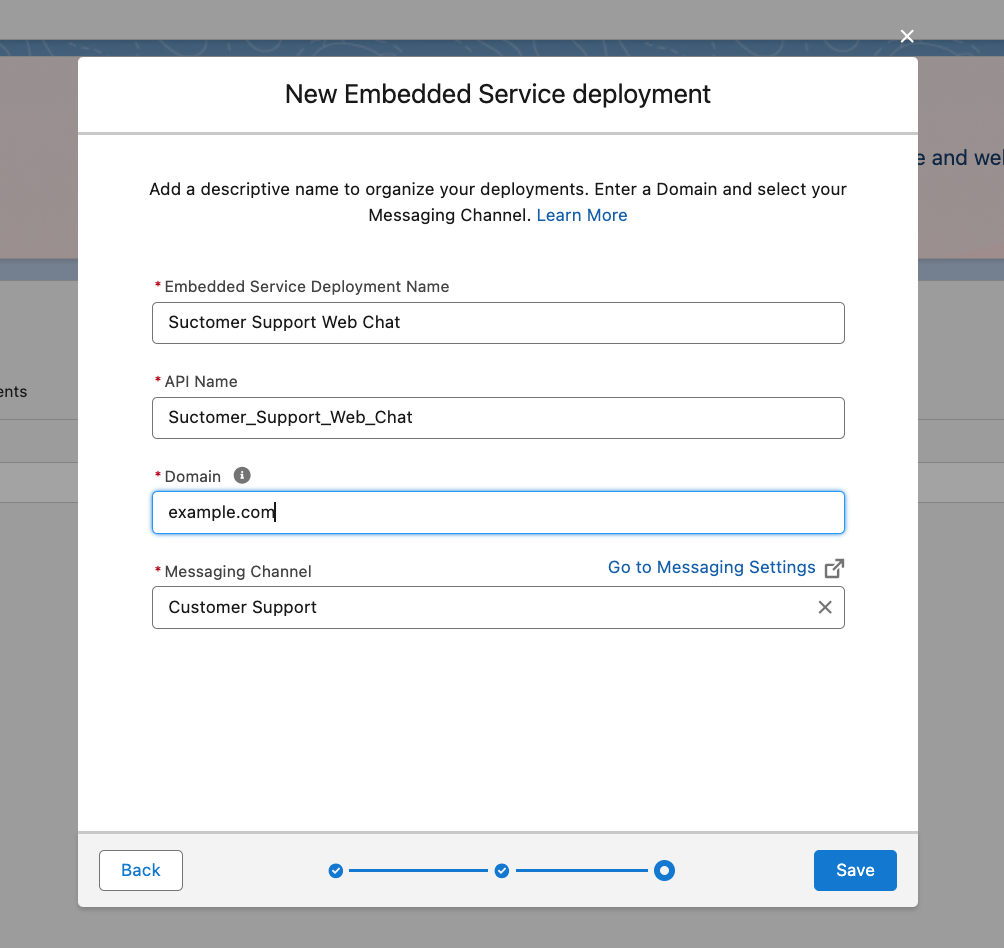Follow the Go to Messaging Settings link
Screen dimensions: 1004x948
point(711,567)
